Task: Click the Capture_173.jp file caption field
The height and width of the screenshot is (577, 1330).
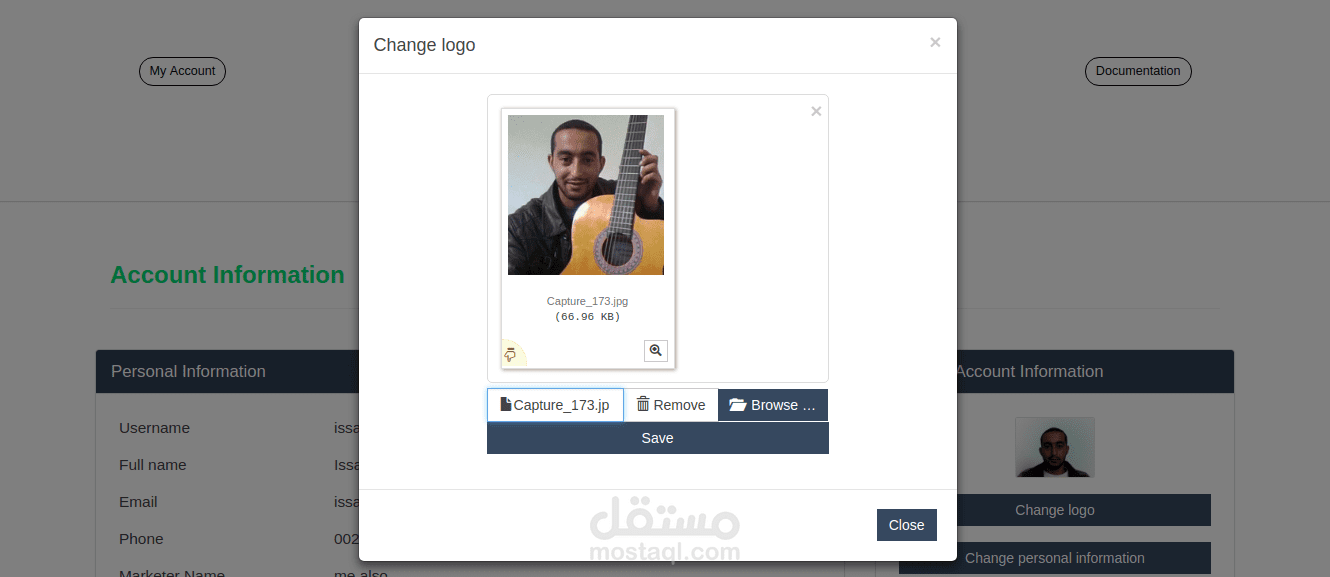Action: tap(555, 405)
